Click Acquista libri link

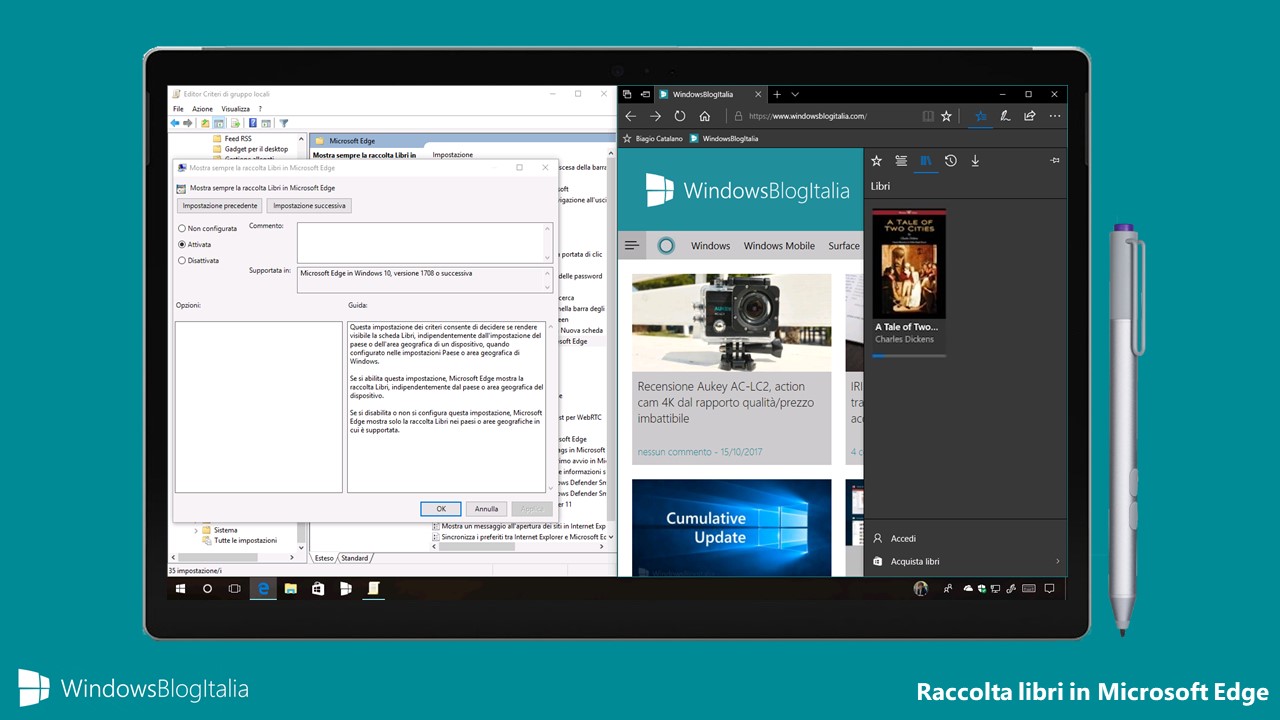915,561
